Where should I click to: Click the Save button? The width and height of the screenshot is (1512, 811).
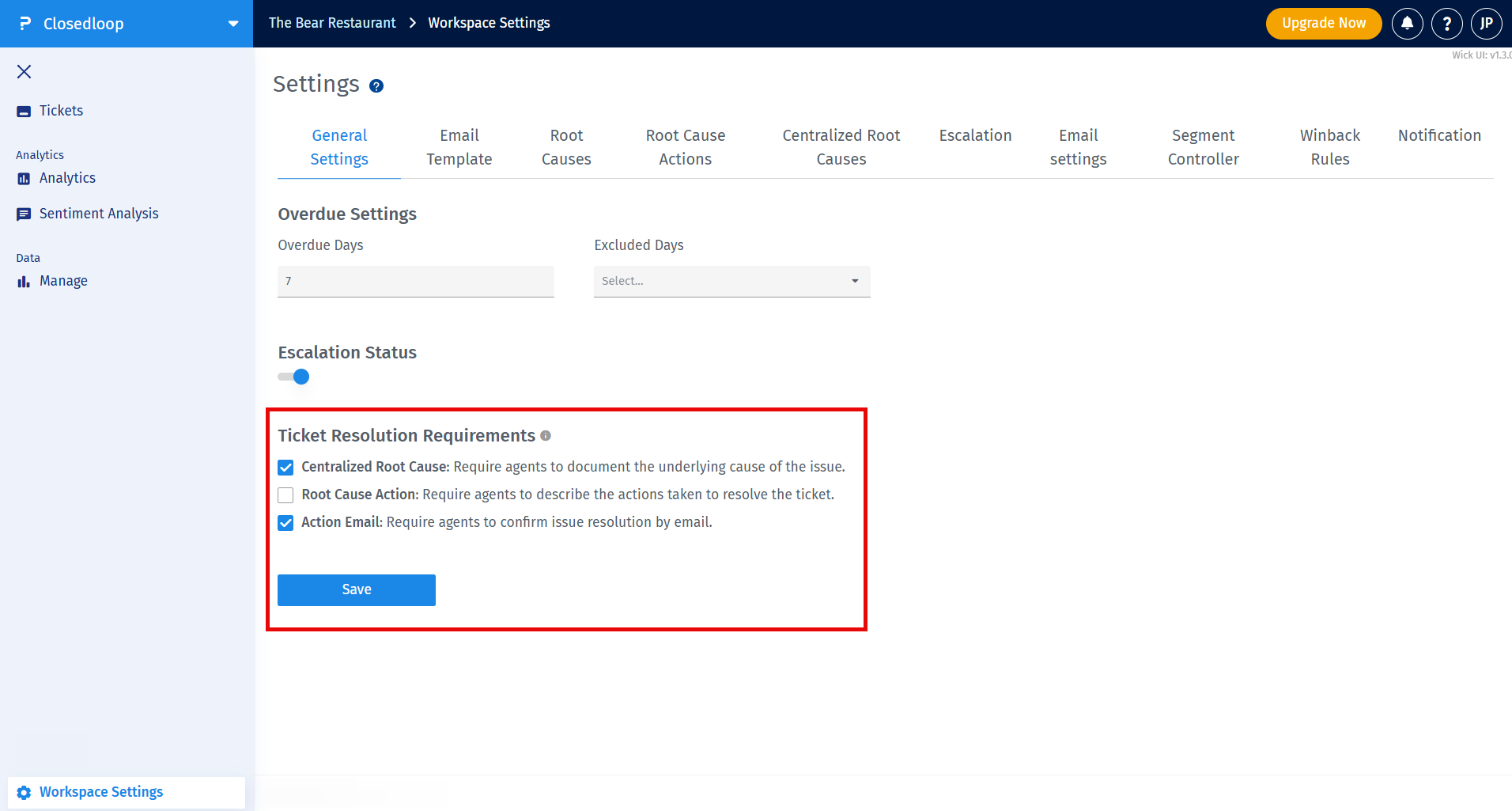click(x=356, y=590)
